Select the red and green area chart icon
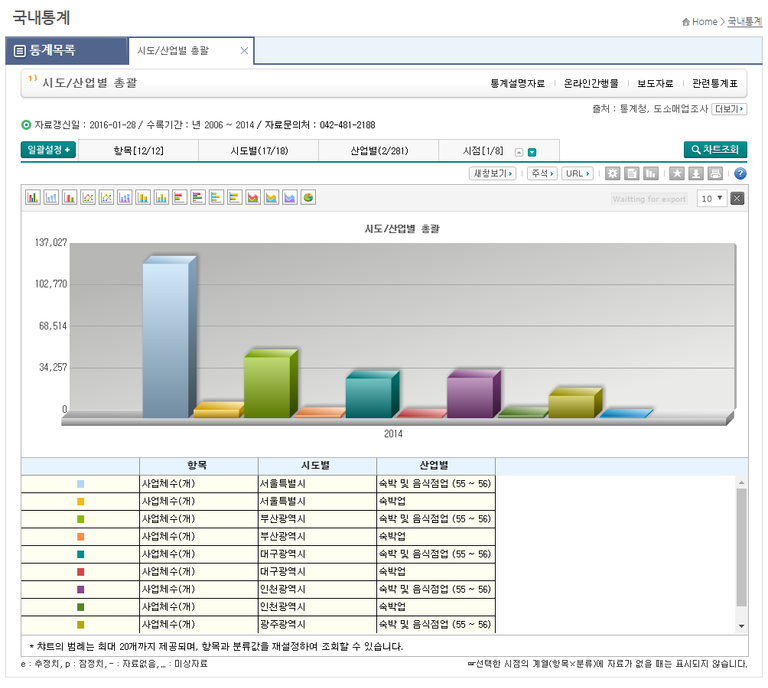 [x=253, y=197]
